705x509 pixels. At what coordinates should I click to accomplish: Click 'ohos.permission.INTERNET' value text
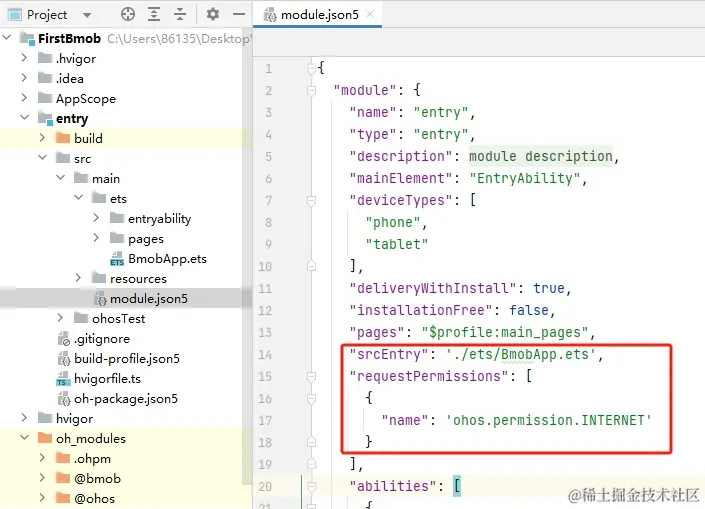pyautogui.click(x=549, y=420)
